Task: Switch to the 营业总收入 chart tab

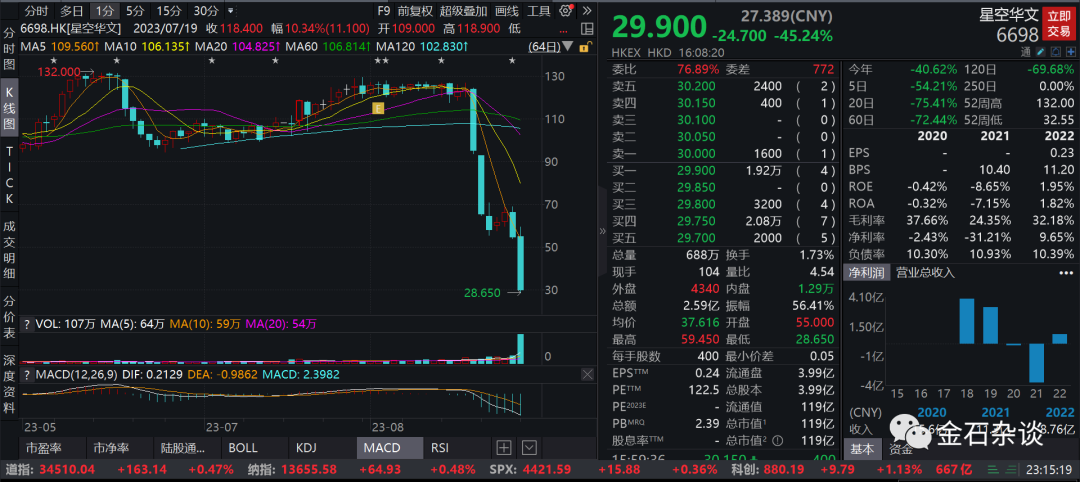Action: point(924,272)
